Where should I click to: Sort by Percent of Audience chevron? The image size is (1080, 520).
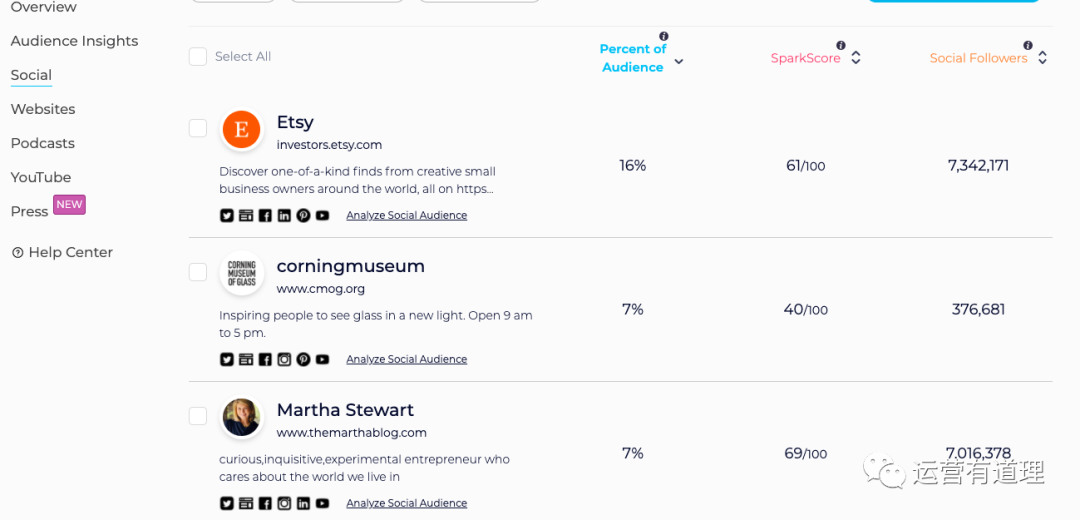pyautogui.click(x=679, y=62)
